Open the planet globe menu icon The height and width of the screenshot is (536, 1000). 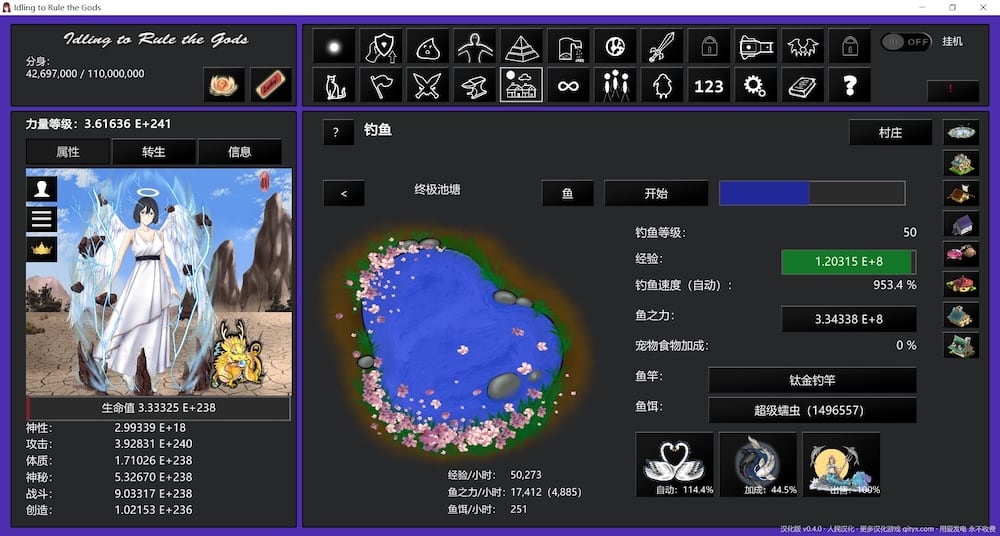(x=615, y=46)
